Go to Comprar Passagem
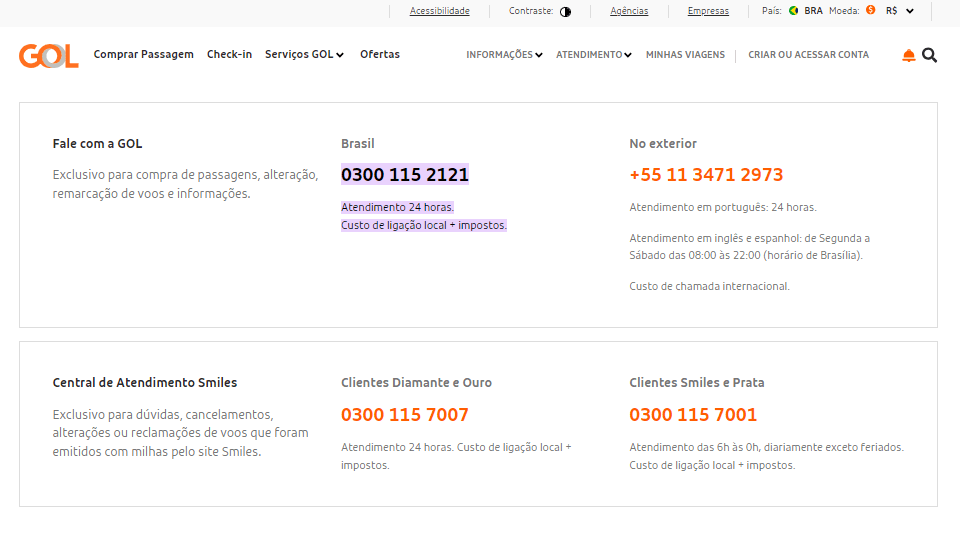The width and height of the screenshot is (960, 533). [143, 55]
